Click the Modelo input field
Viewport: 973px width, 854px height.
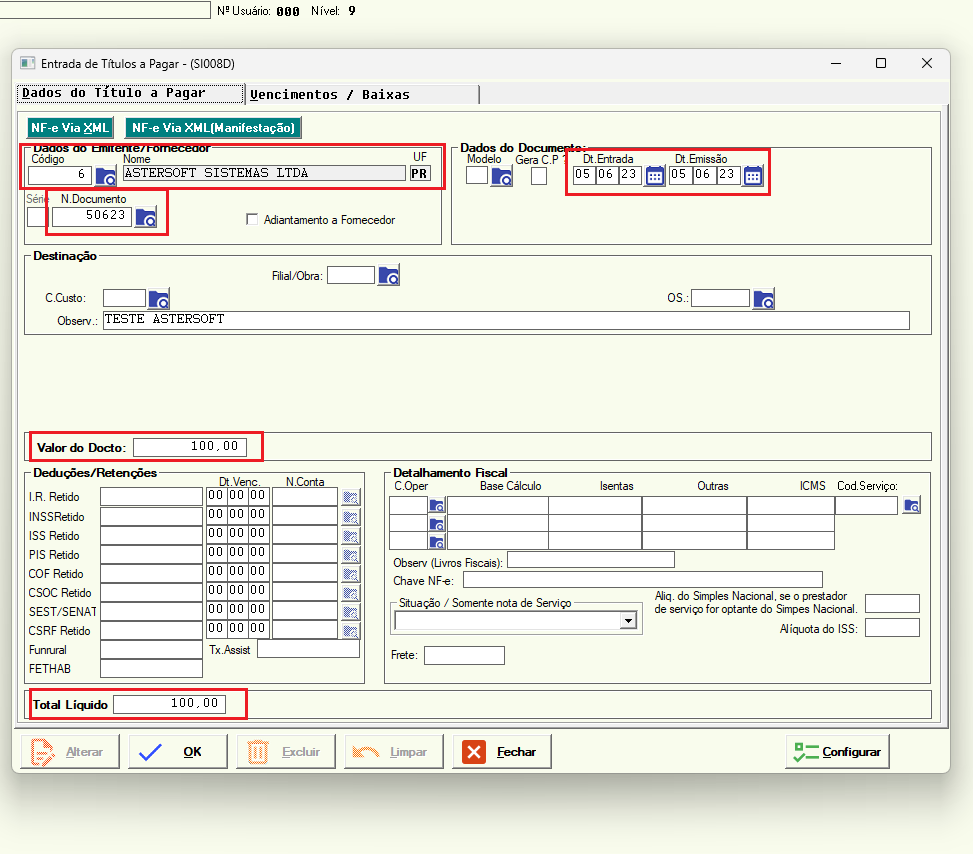[477, 176]
